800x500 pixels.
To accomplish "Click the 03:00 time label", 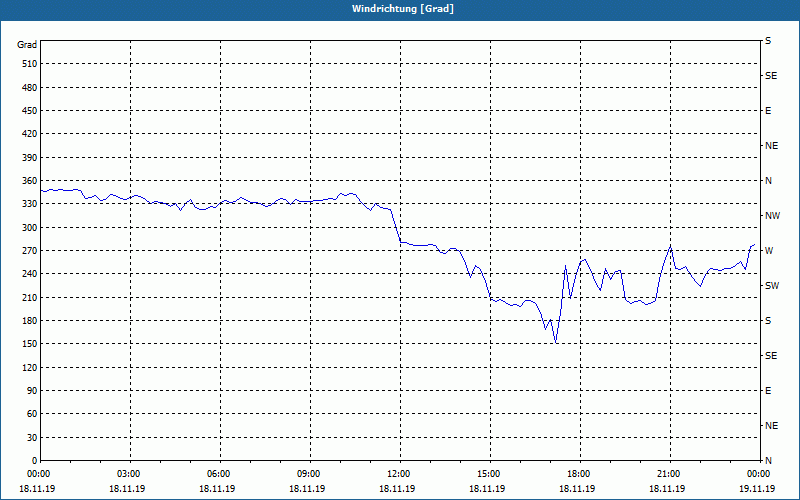I will point(128,474).
